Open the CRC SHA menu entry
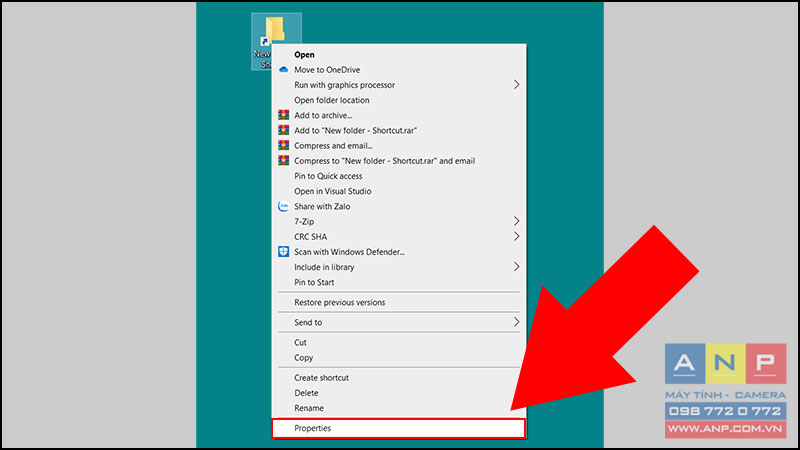Screen dimensions: 800x450 pyautogui.click(x=398, y=236)
